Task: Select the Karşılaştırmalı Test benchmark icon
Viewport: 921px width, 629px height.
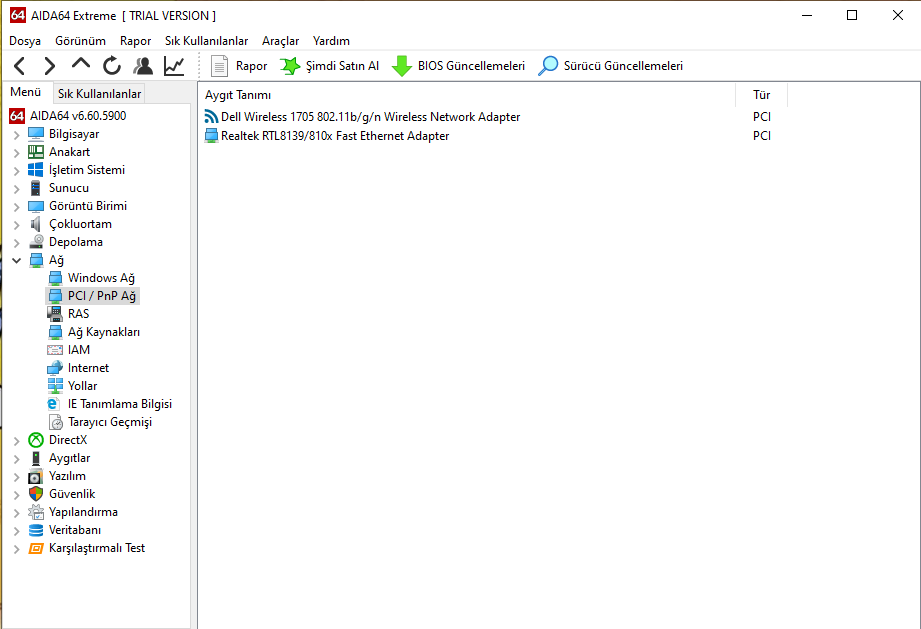Action: click(x=36, y=548)
